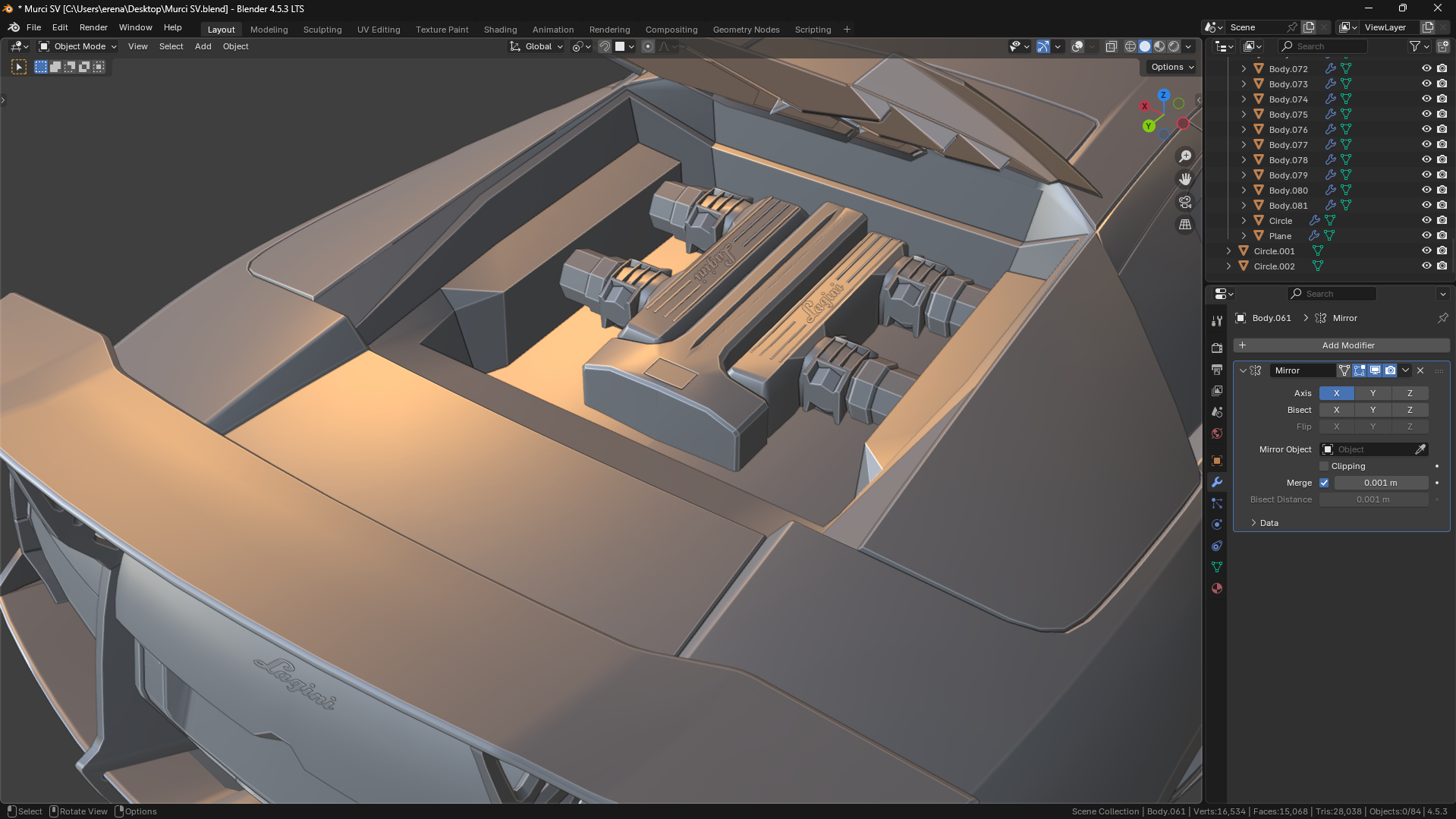Enable the Clipping checkbox

click(1325, 466)
